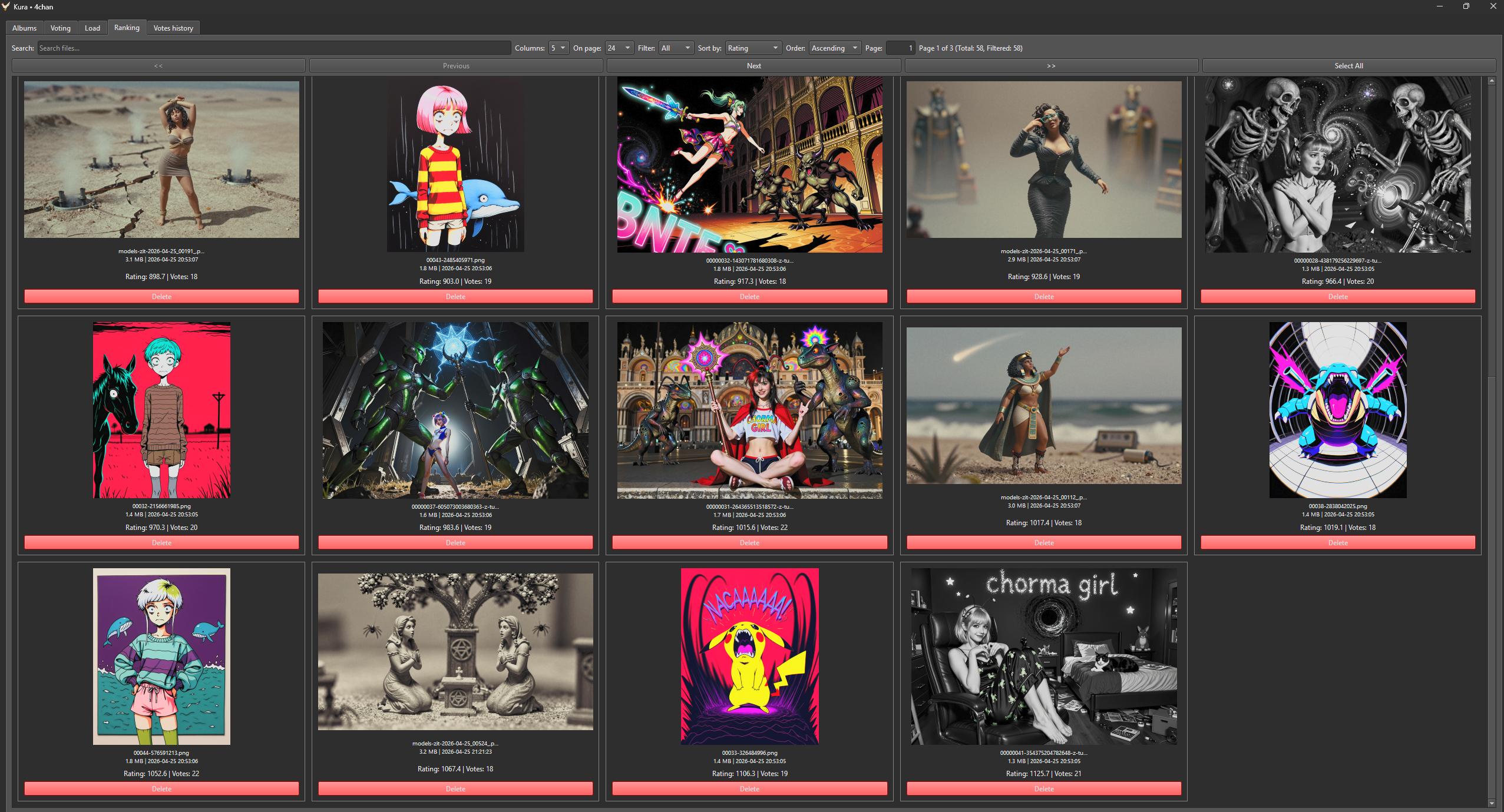The image size is (1504, 812).
Task: Jump to last page with >> button
Action: 1050,66
